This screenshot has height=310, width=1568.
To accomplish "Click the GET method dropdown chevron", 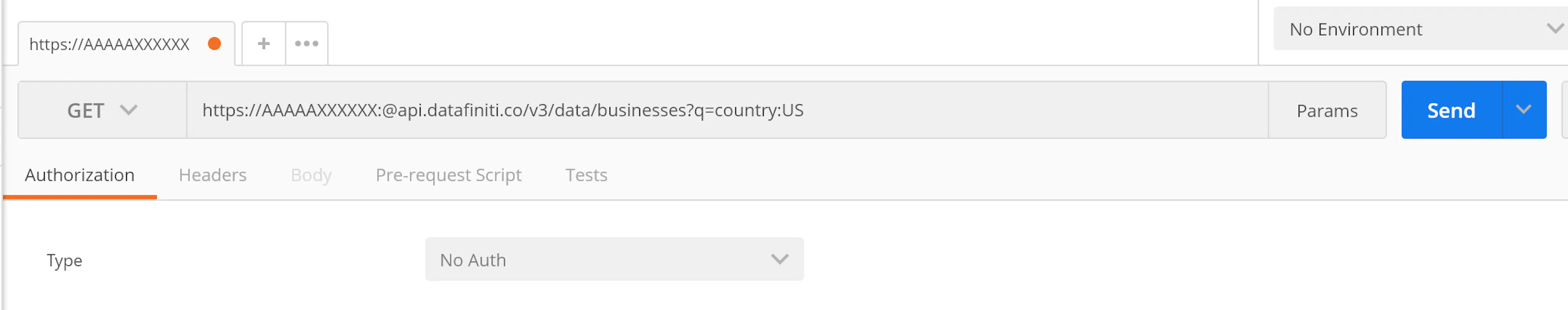I will (x=129, y=110).
